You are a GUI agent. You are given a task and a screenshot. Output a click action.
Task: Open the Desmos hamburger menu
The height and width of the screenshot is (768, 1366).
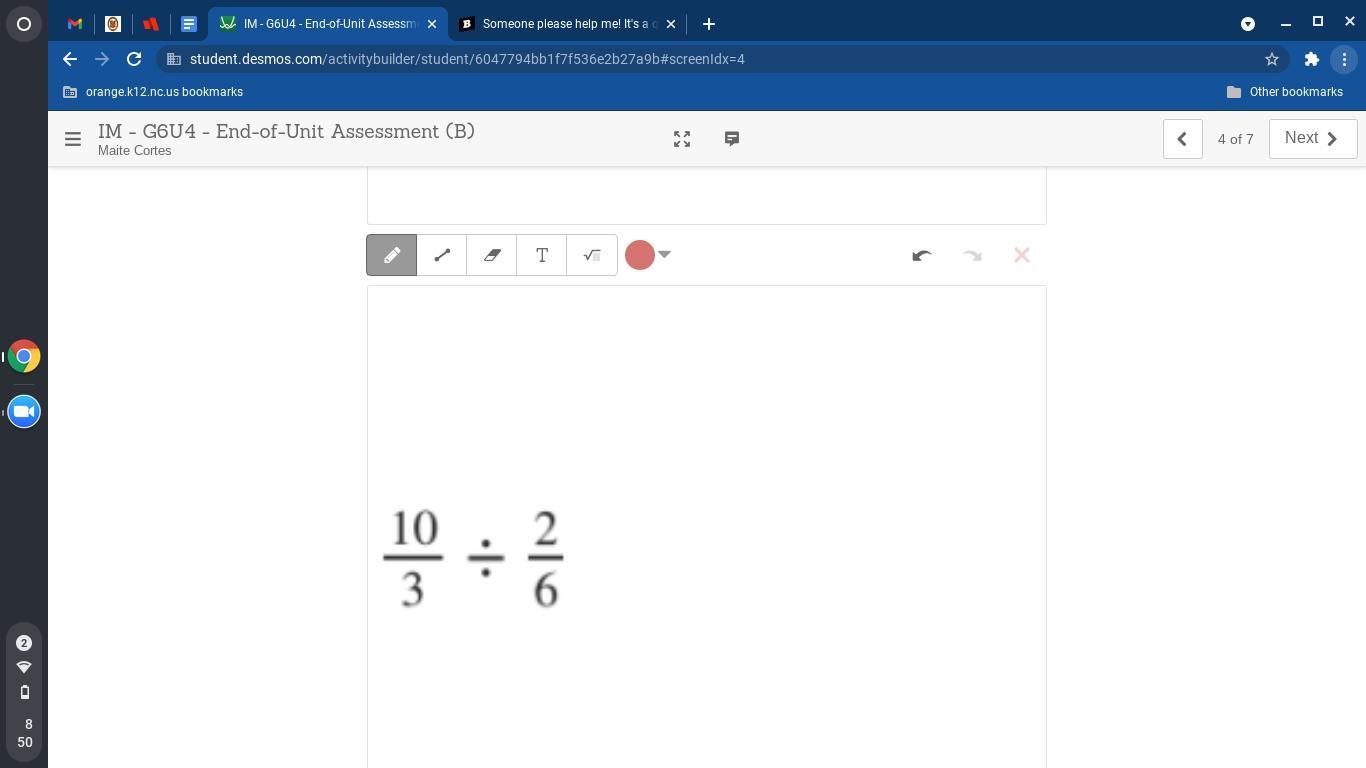[73, 139]
